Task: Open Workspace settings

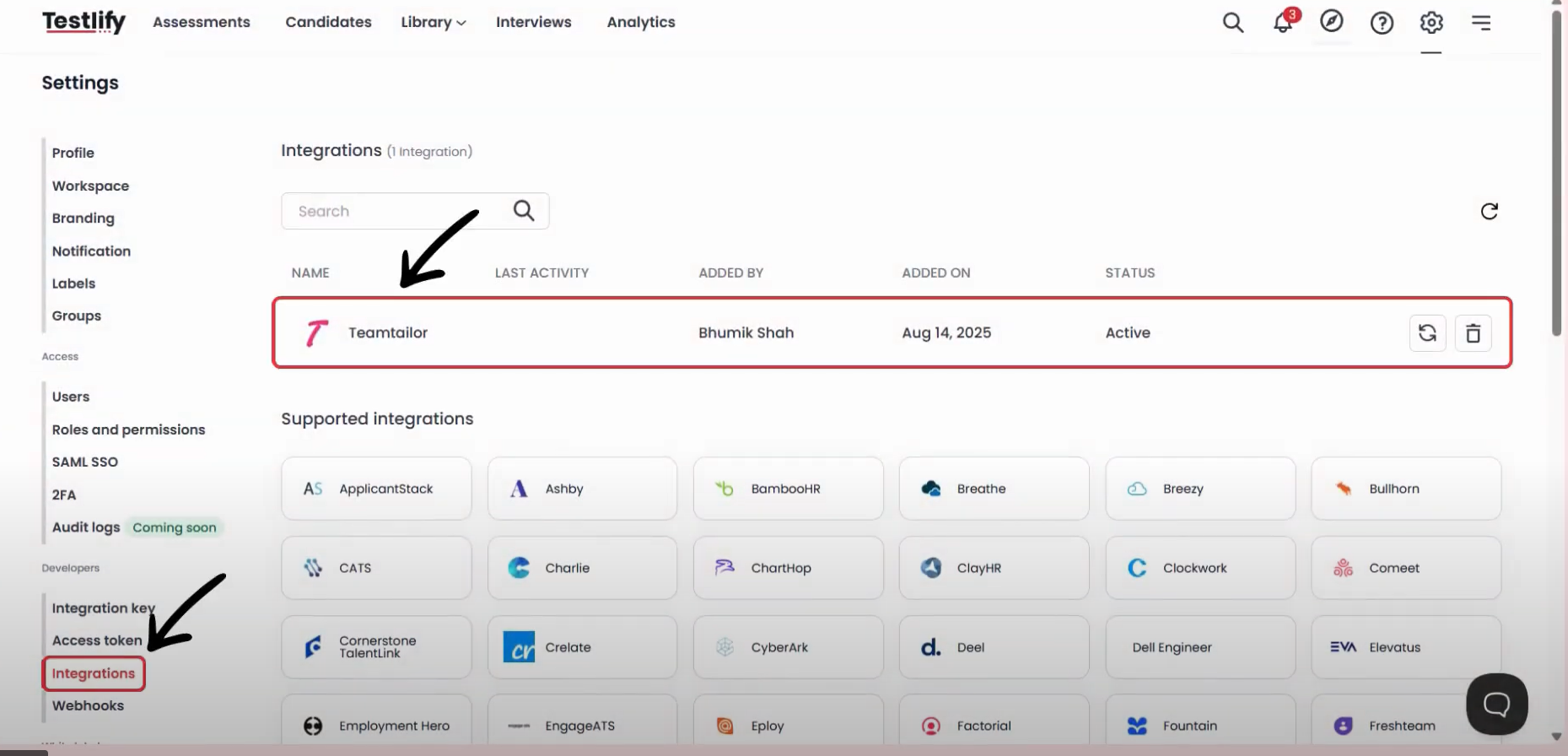Action: click(x=90, y=186)
